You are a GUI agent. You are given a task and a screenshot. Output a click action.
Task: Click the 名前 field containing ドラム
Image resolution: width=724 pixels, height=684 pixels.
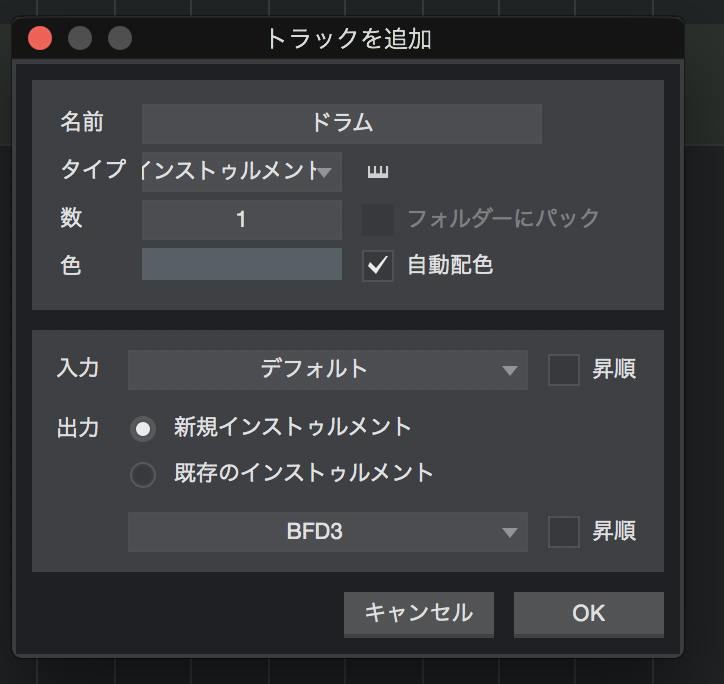[x=341, y=124]
